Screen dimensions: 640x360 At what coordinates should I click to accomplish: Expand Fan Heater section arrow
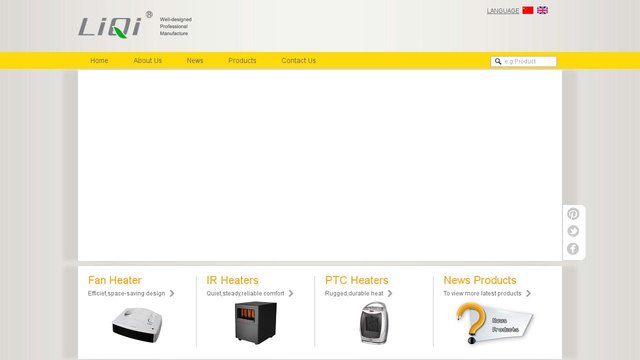pyautogui.click(x=172, y=293)
